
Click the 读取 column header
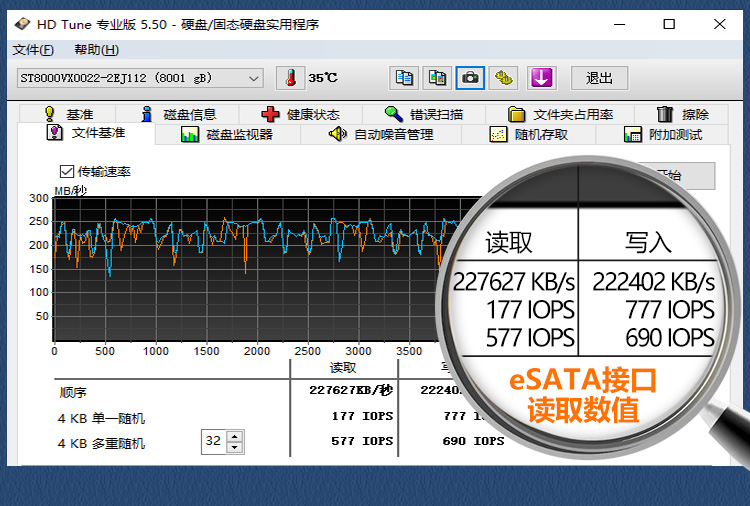(x=343, y=367)
